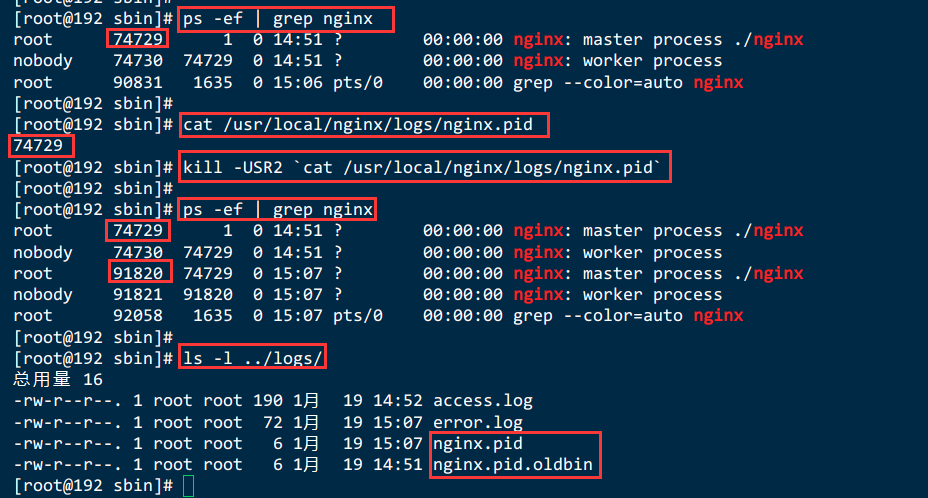Click PID 74729 in first ps output

(138, 40)
